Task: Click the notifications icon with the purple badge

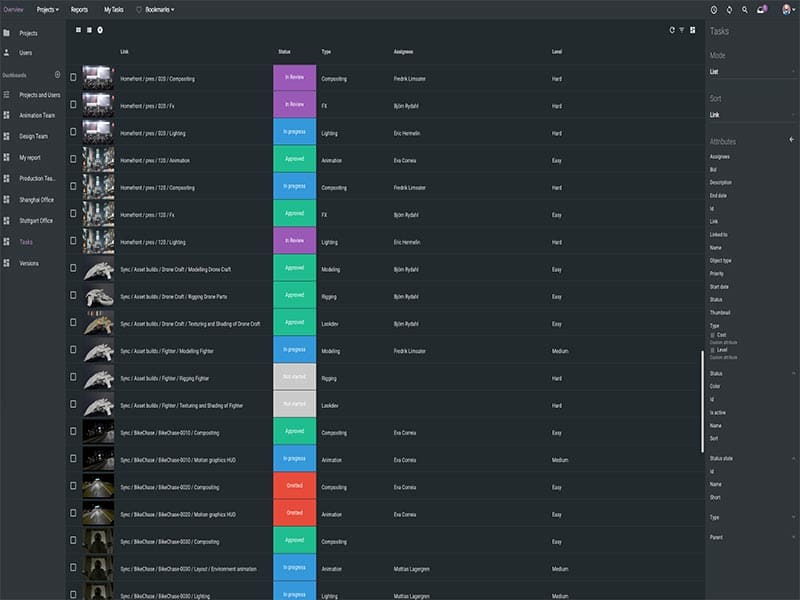Action: tap(762, 9)
